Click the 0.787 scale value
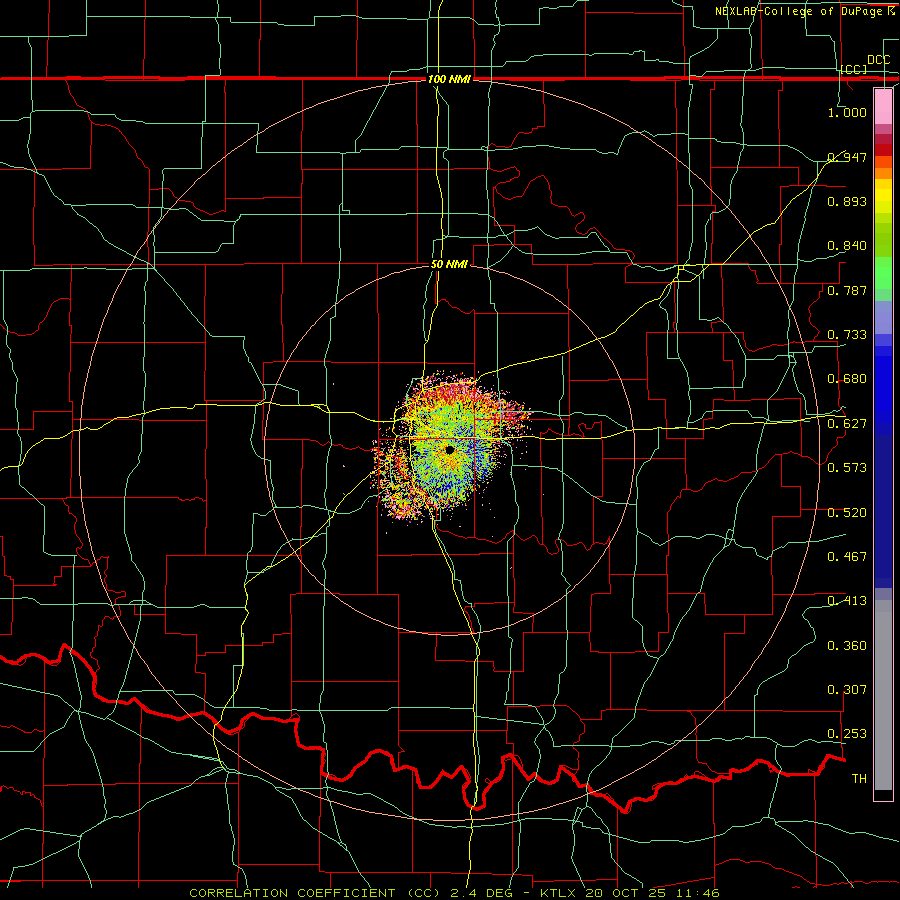The width and height of the screenshot is (900, 900). coord(847,290)
